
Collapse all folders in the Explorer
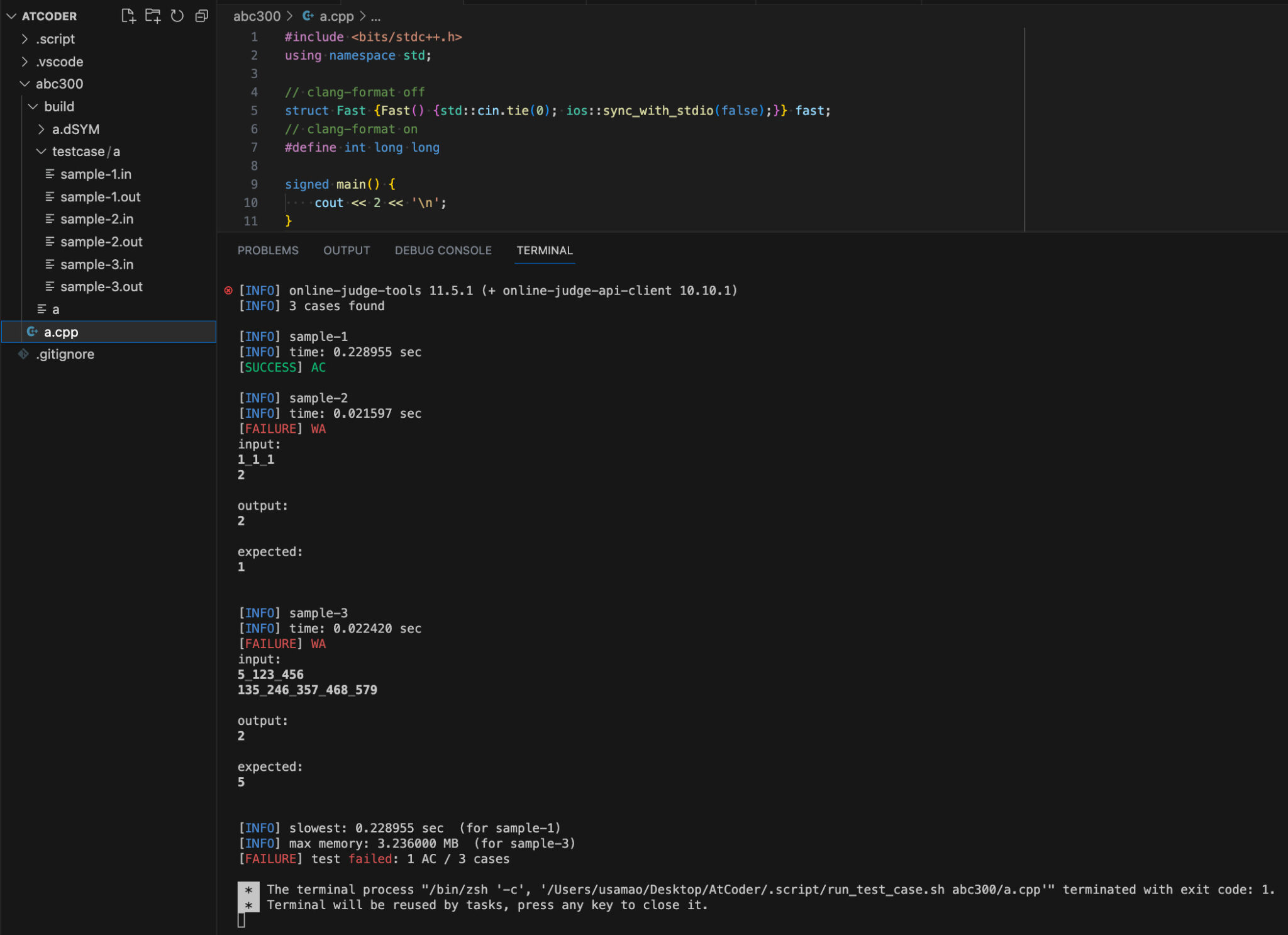tap(201, 16)
